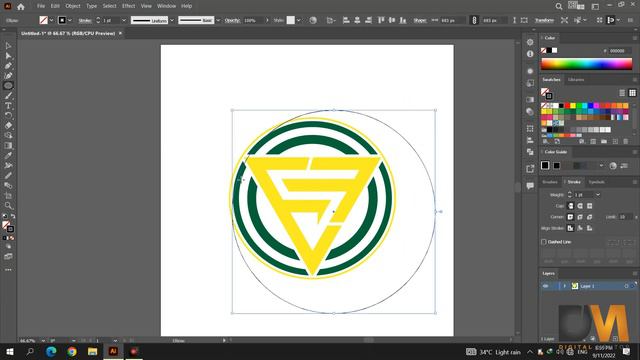
Task: Open the search icon in title bar
Action: coord(559,7)
